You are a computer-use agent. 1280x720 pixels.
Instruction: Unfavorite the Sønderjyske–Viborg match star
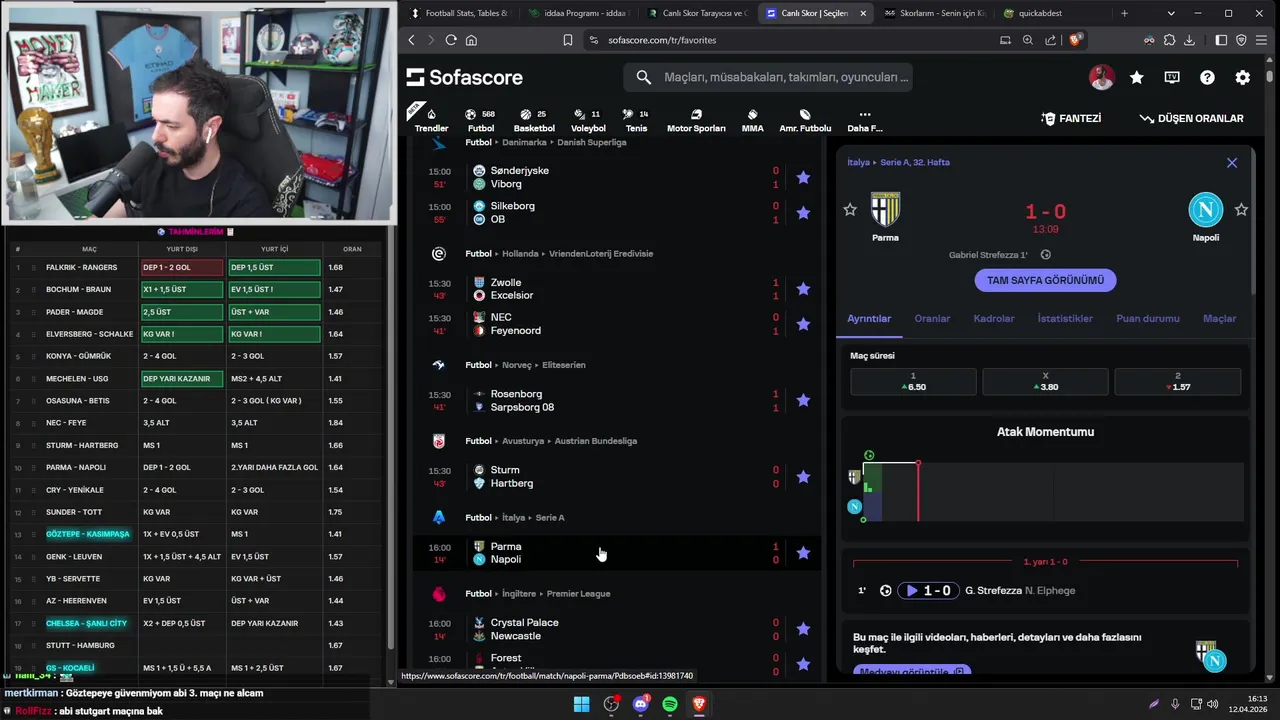coord(803,178)
